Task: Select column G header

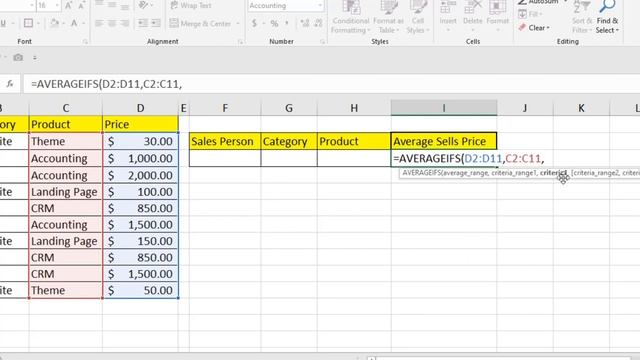Action: point(289,108)
